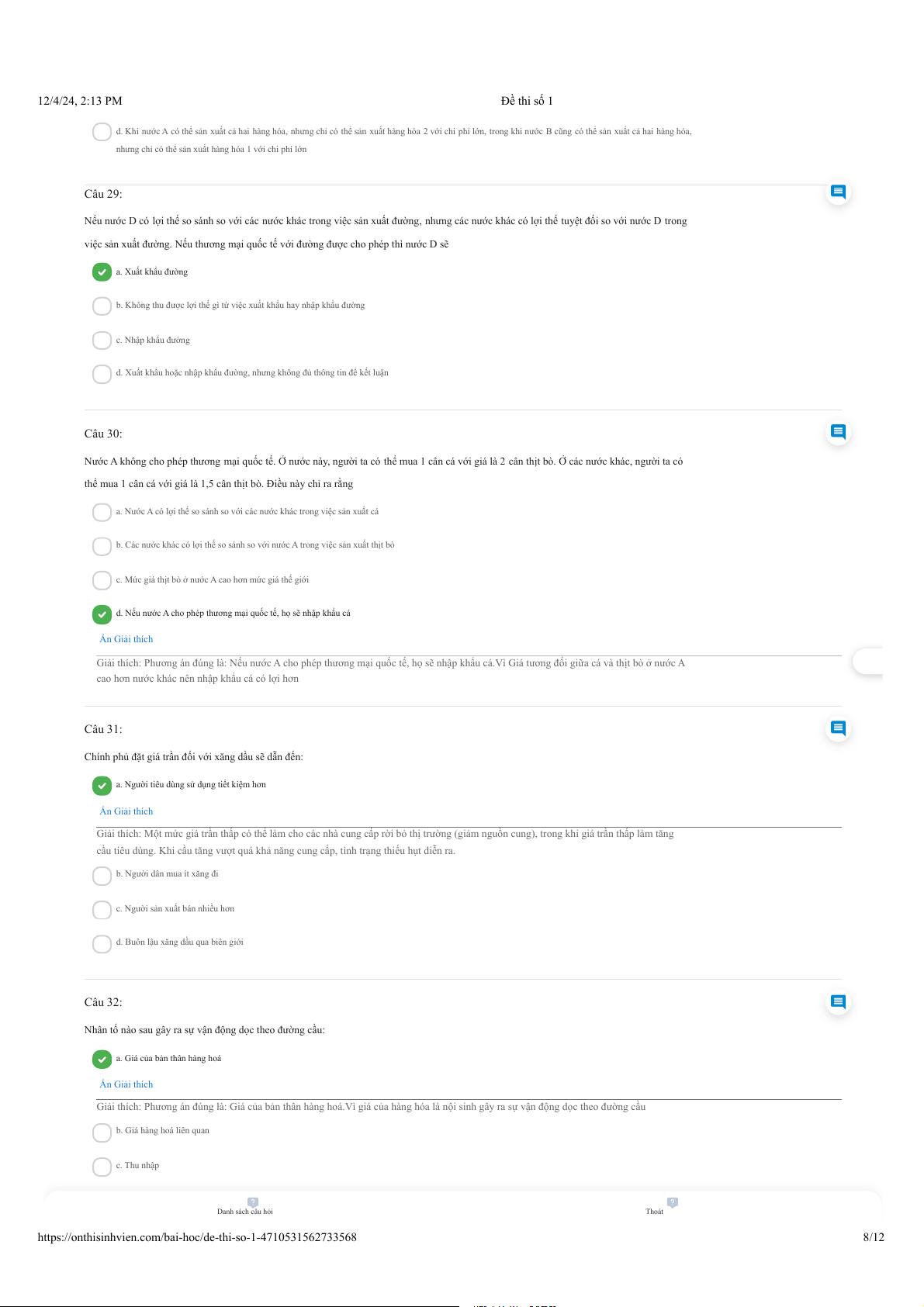Select answer 'b. Không thu được lợi thế gì'
The height and width of the screenshot is (1307, 924).
click(x=102, y=306)
